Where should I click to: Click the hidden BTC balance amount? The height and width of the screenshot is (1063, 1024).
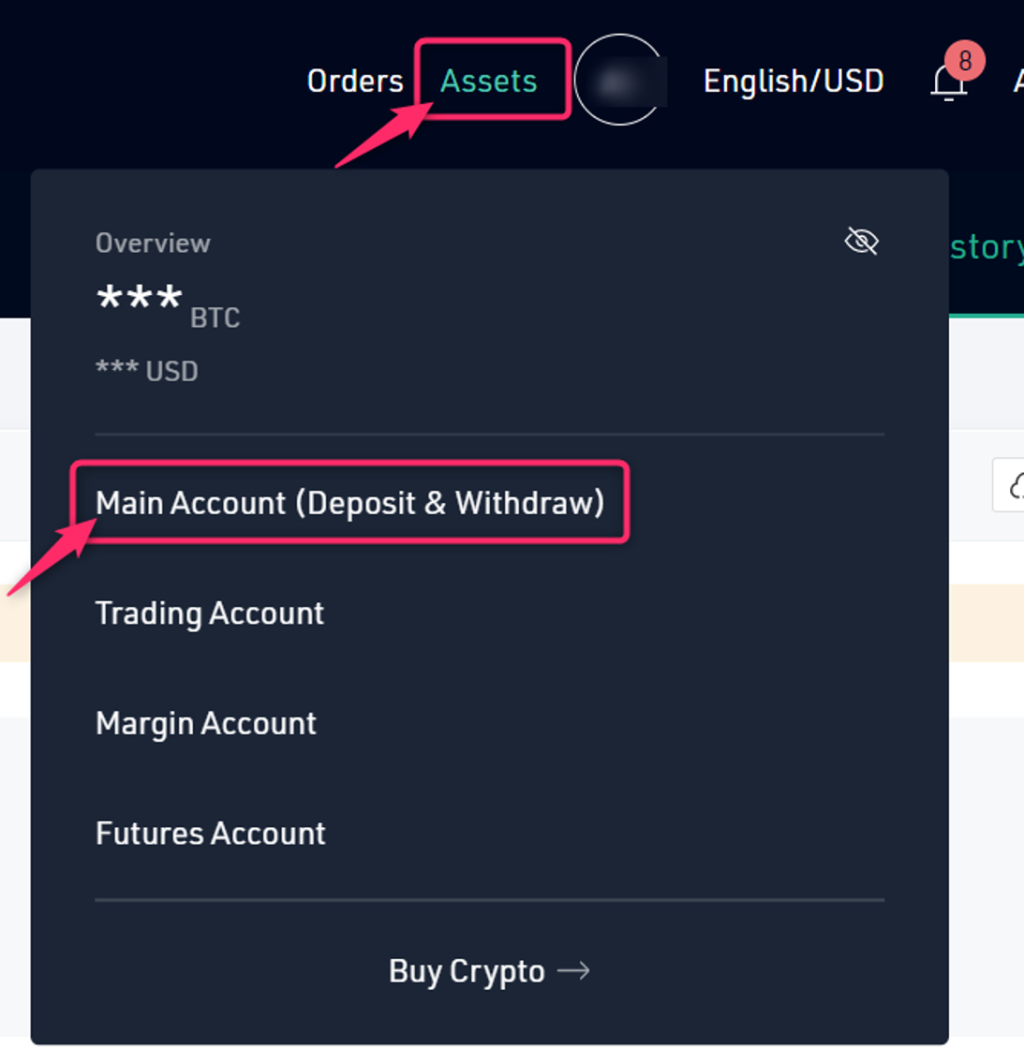[x=139, y=297]
